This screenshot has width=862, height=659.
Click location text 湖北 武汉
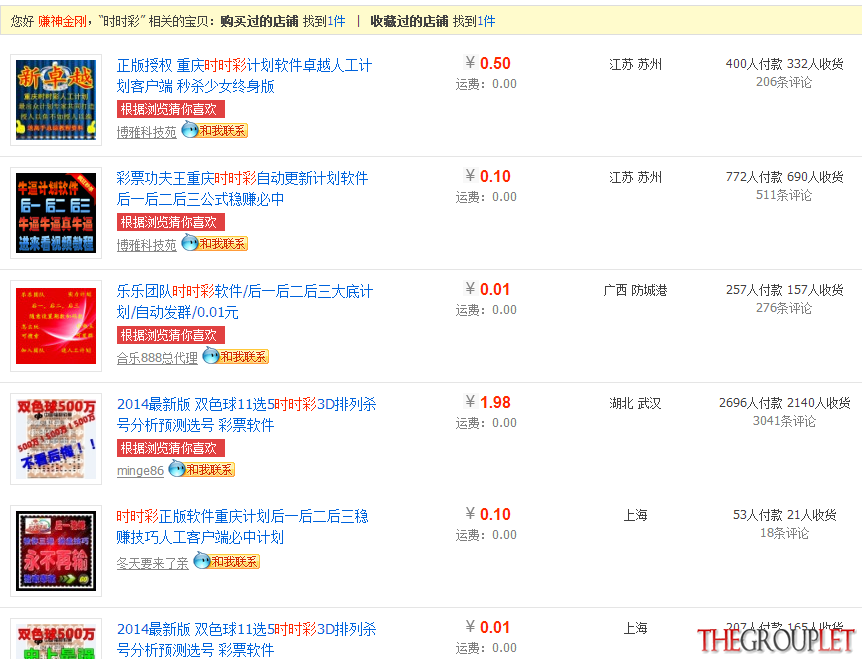click(x=636, y=403)
